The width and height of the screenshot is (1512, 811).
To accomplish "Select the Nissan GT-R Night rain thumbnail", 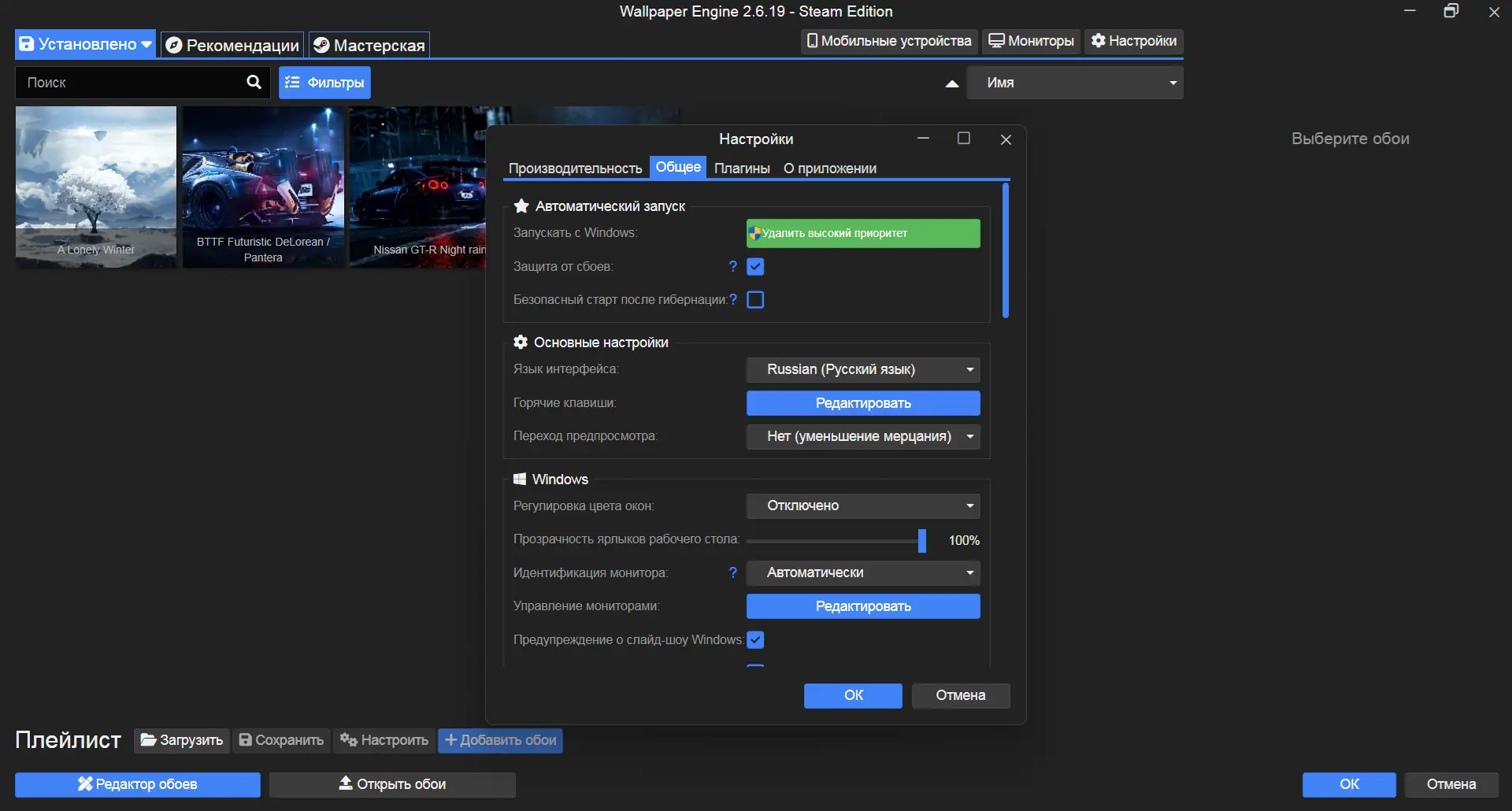I will pos(418,187).
